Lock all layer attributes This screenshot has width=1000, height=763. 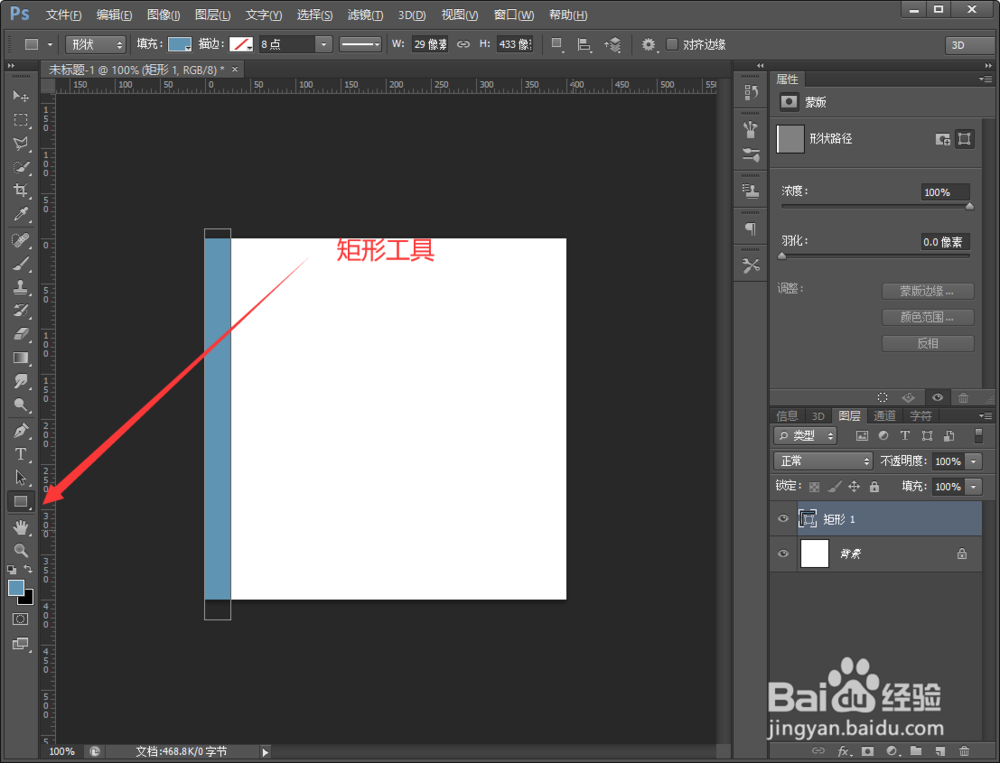pyautogui.click(x=874, y=487)
